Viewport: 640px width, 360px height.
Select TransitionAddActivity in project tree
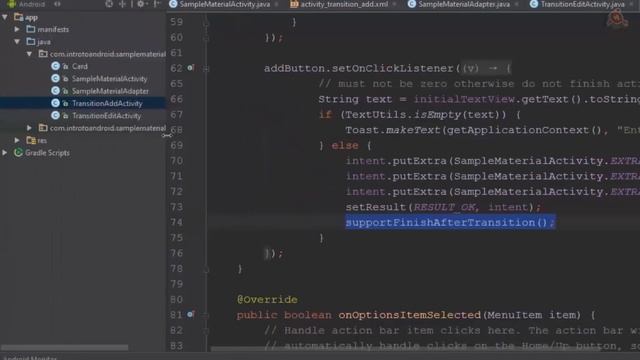pos(107,103)
